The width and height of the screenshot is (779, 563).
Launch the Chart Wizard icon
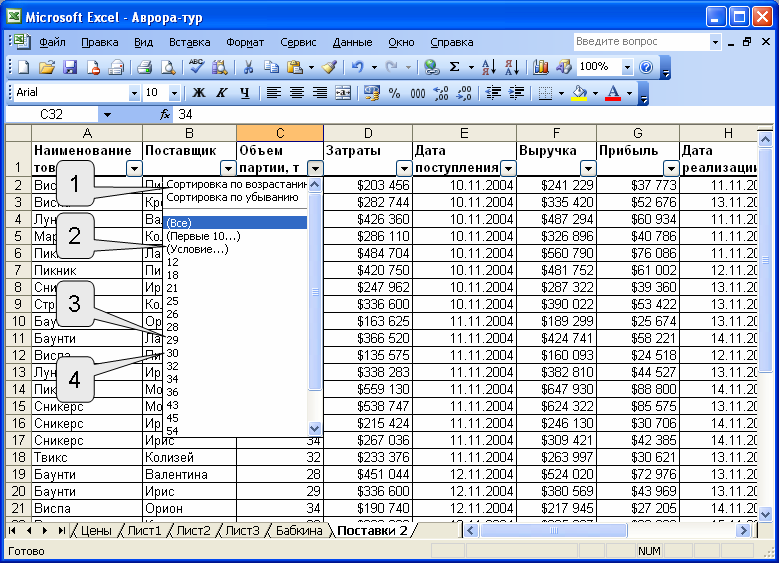(541, 67)
